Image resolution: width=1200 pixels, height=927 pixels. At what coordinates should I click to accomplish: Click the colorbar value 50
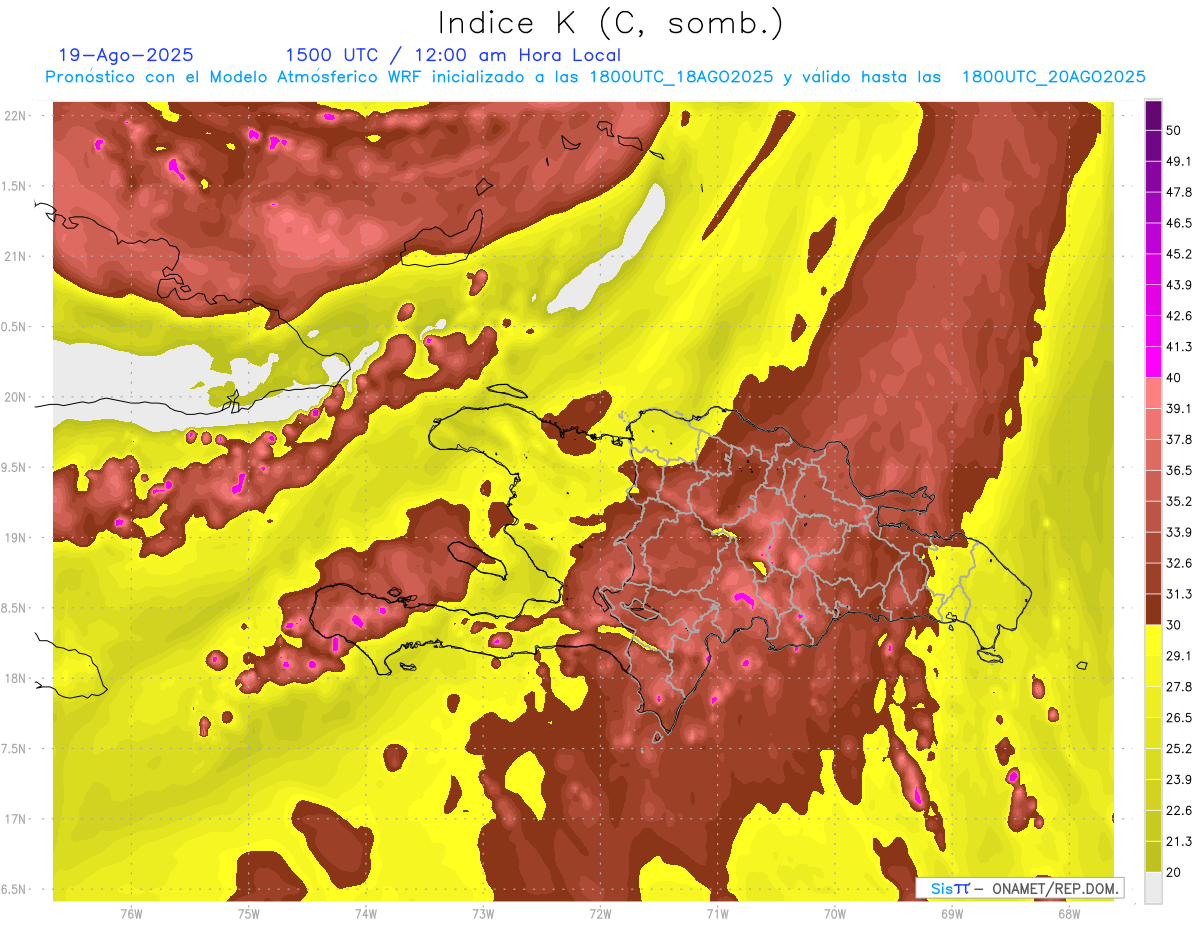tap(1174, 130)
